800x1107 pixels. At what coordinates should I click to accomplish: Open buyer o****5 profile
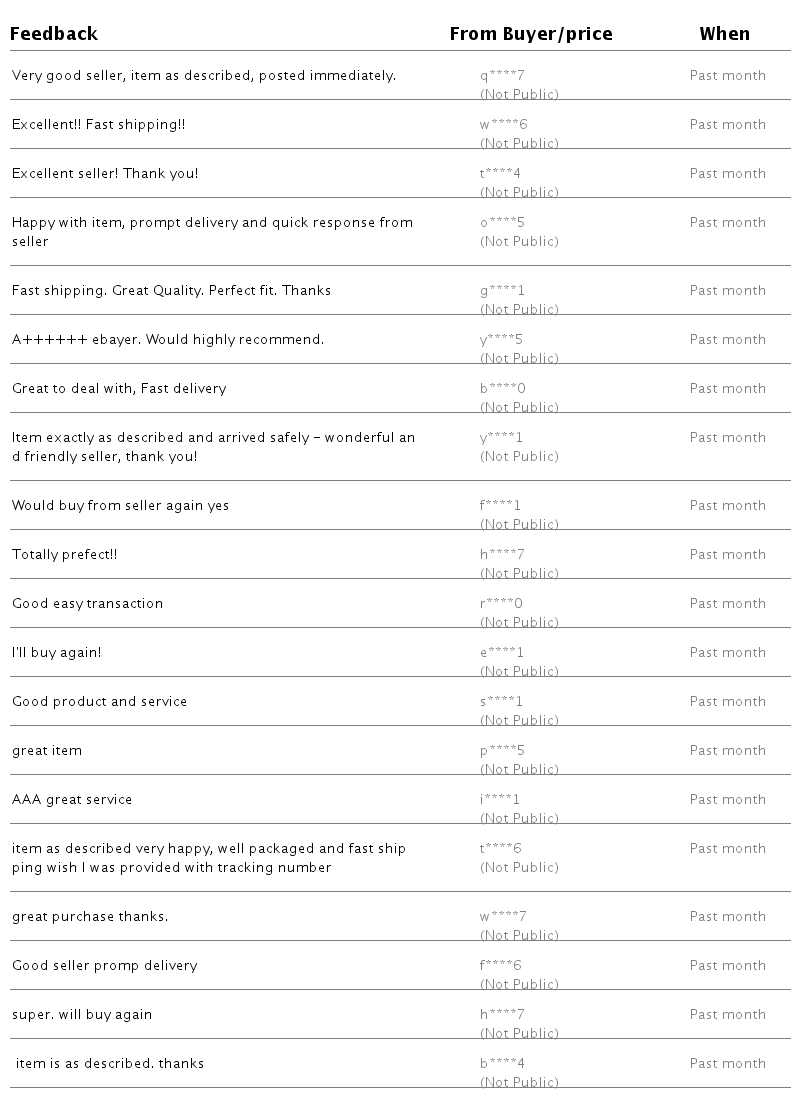[502, 222]
